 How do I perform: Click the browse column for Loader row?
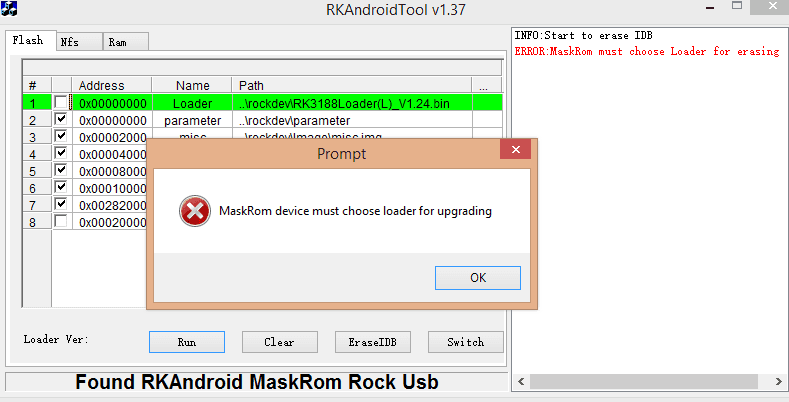[487, 103]
